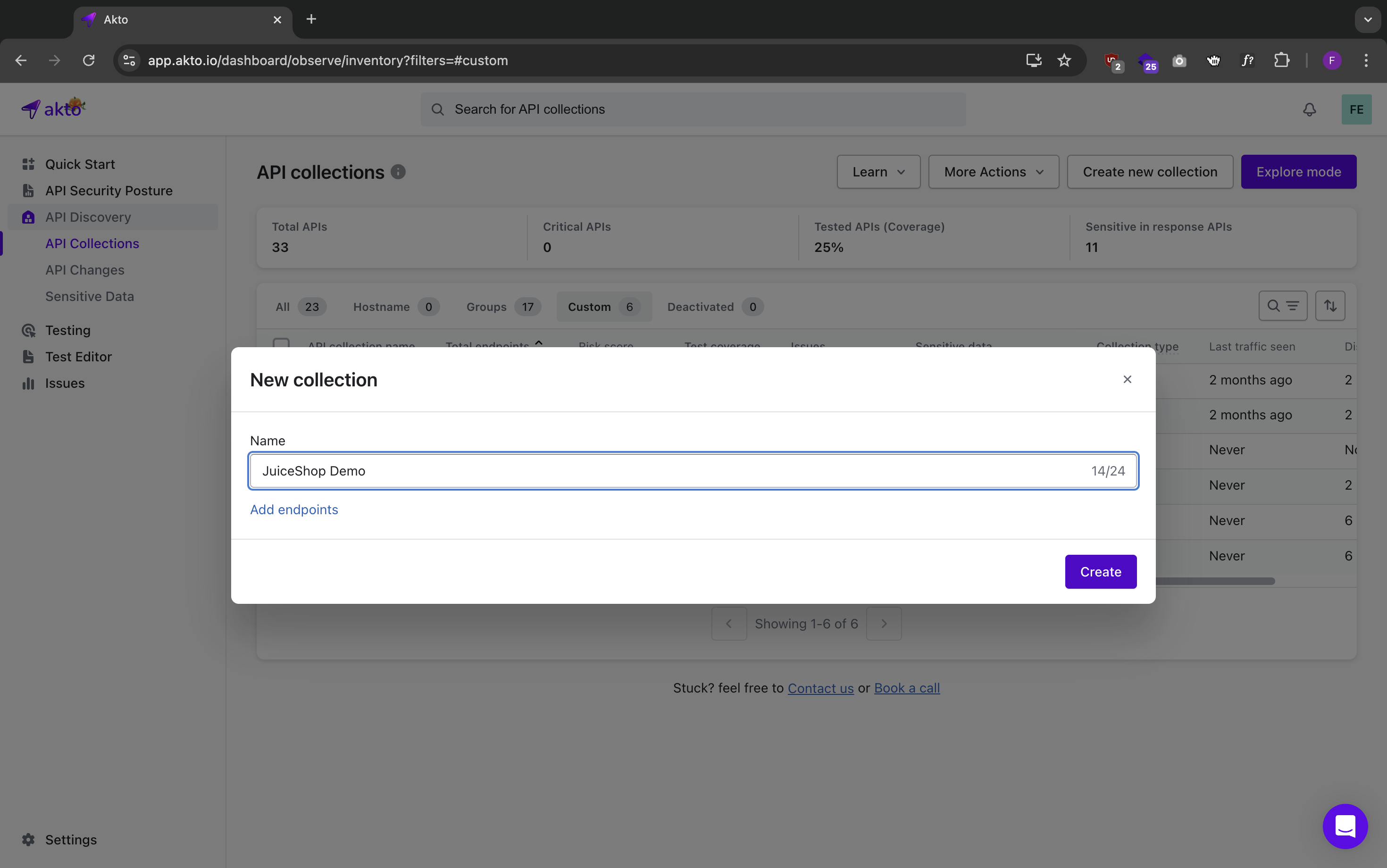This screenshot has width=1387, height=868.
Task: Open Settings gear in sidebar
Action: 29,839
